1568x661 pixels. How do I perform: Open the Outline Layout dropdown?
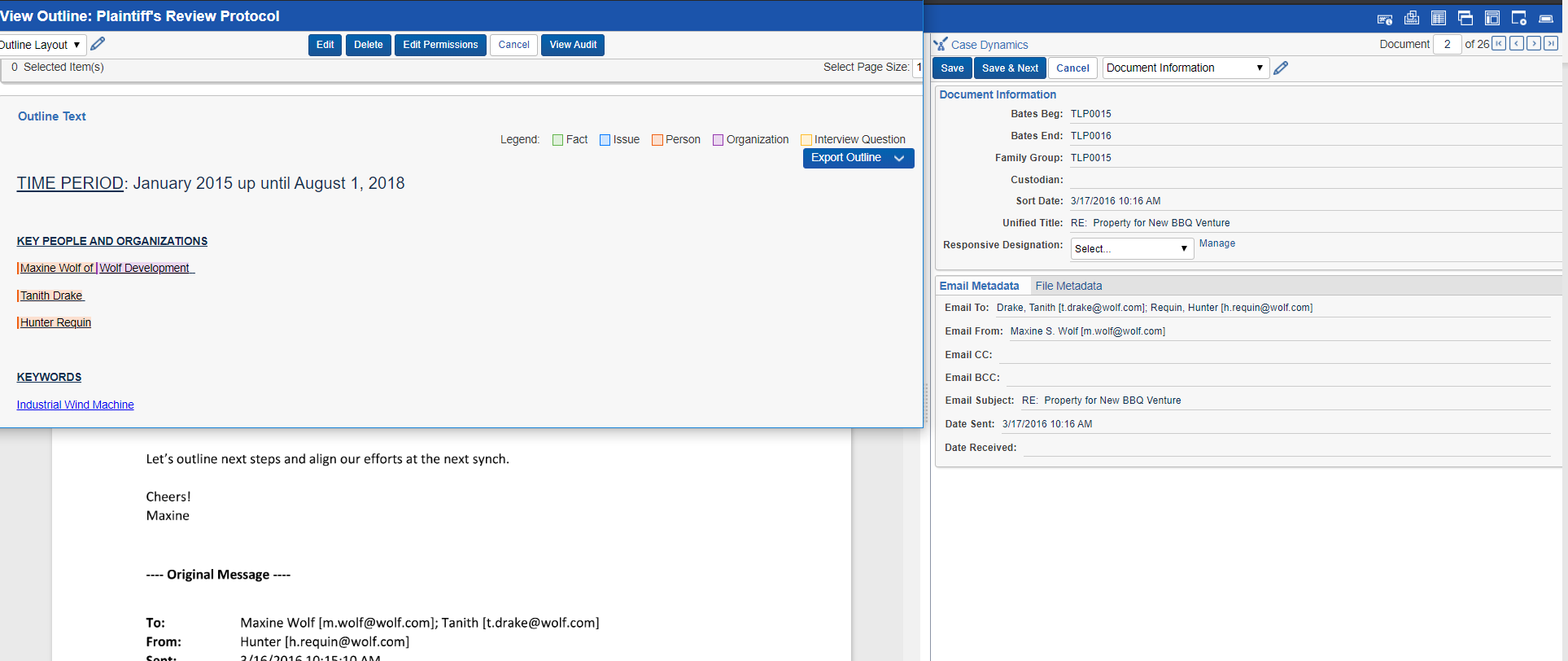pos(41,45)
